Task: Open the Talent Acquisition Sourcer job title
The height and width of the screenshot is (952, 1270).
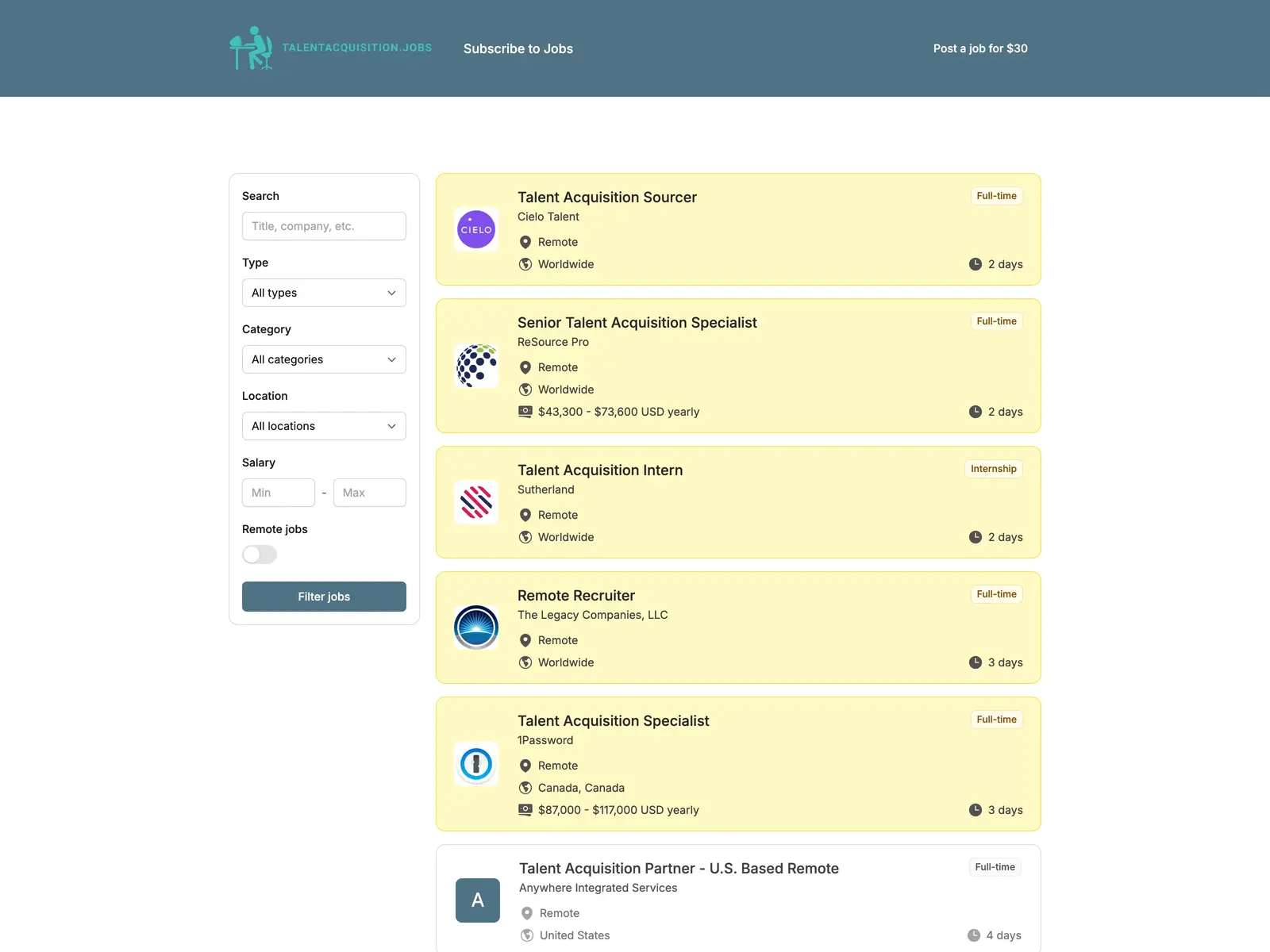Action: [x=607, y=197]
